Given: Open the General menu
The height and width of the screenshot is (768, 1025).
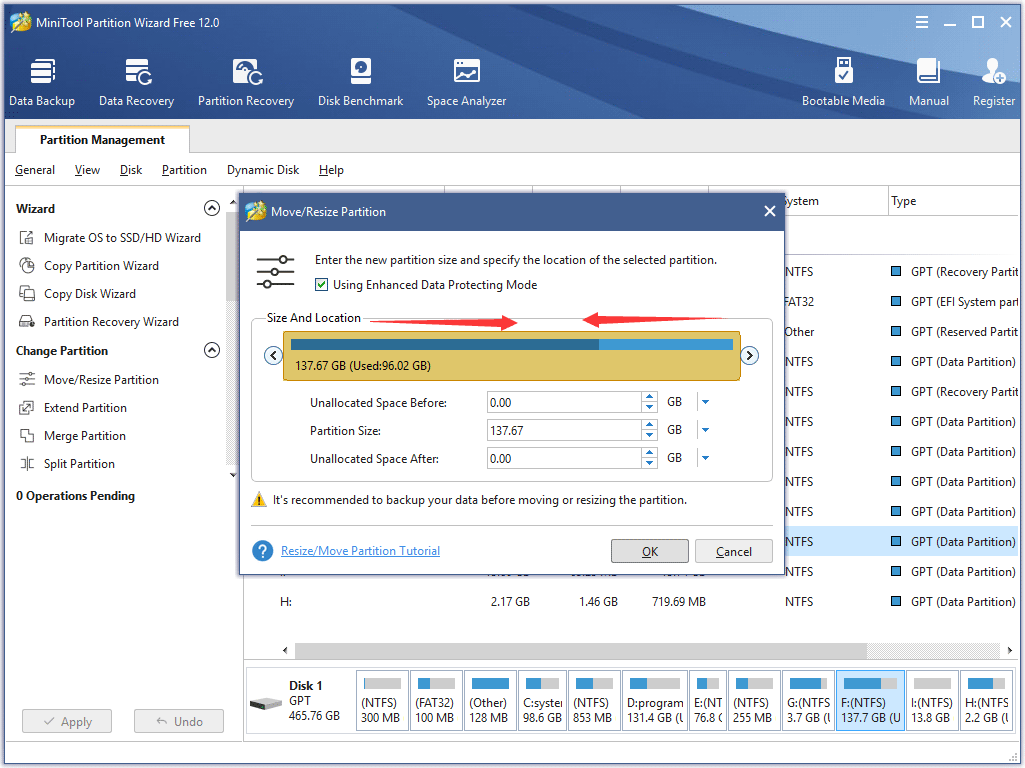Looking at the screenshot, I should [x=35, y=170].
